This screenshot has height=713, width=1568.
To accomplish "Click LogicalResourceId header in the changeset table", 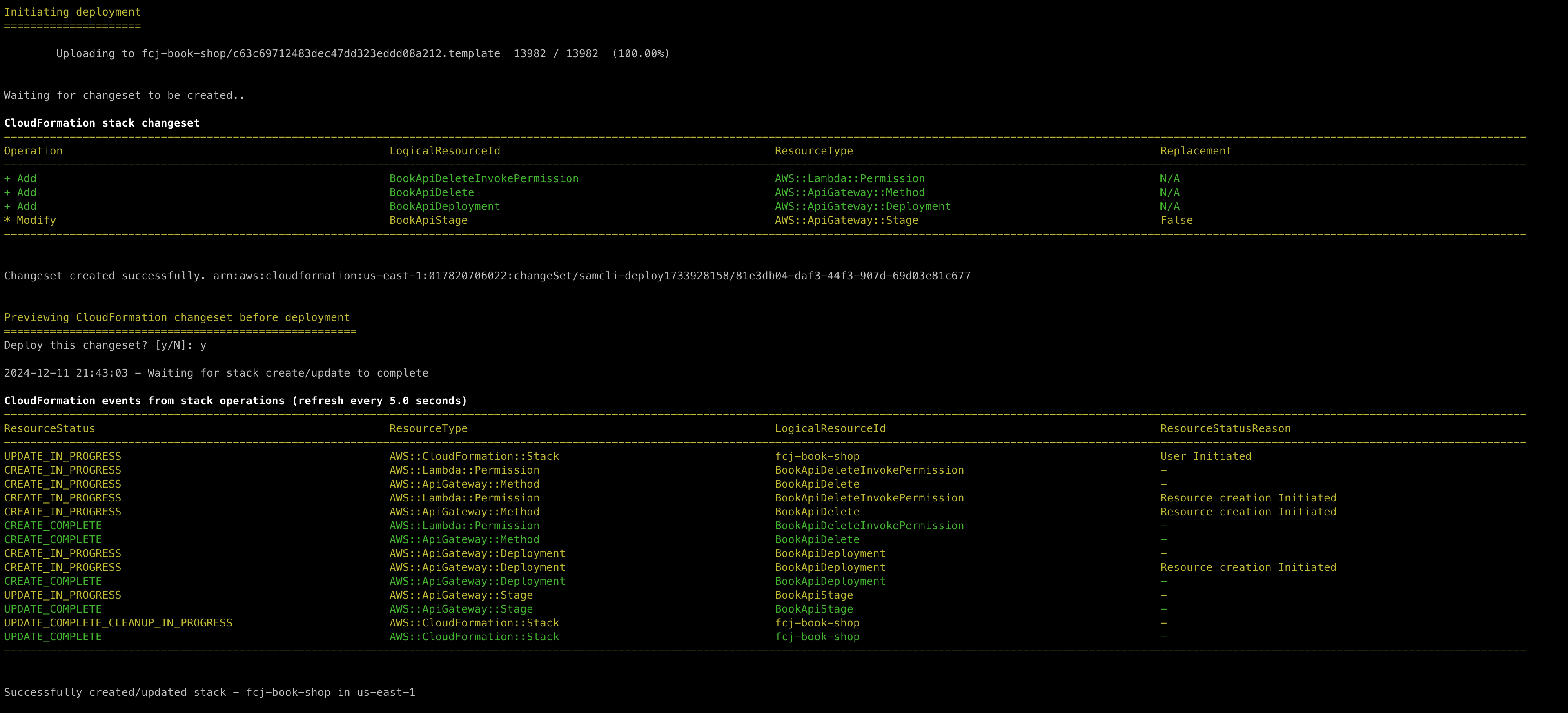I will point(445,151).
